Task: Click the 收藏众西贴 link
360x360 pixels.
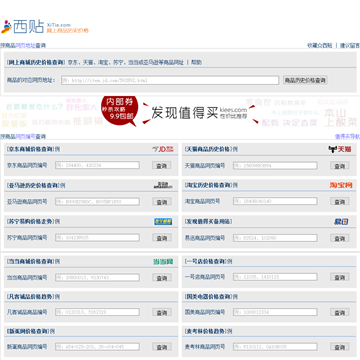Action: (320, 45)
